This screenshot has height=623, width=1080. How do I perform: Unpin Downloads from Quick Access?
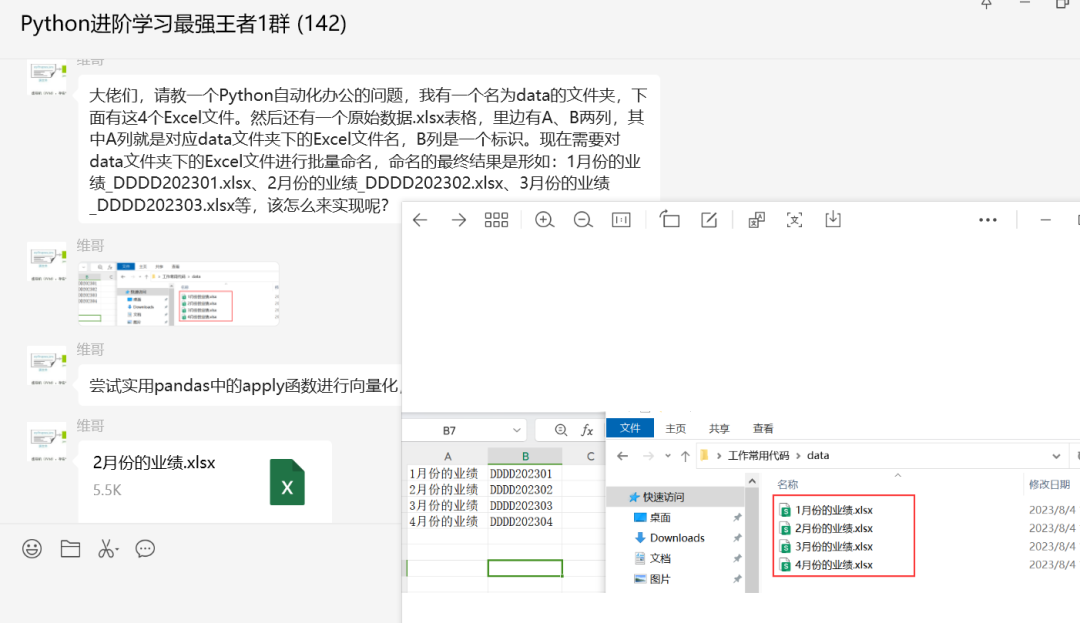tap(736, 537)
